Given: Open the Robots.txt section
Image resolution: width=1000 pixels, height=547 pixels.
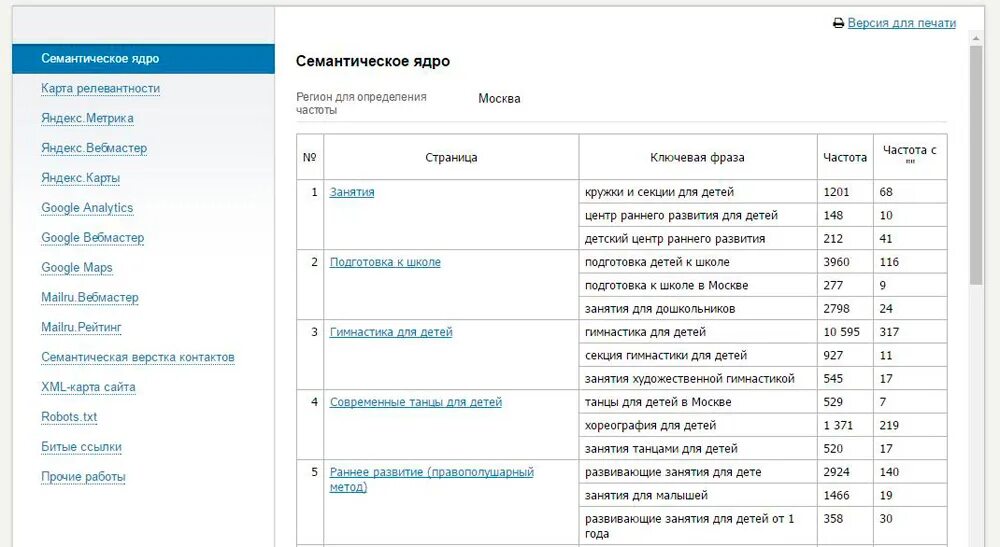Looking at the screenshot, I should (69, 417).
